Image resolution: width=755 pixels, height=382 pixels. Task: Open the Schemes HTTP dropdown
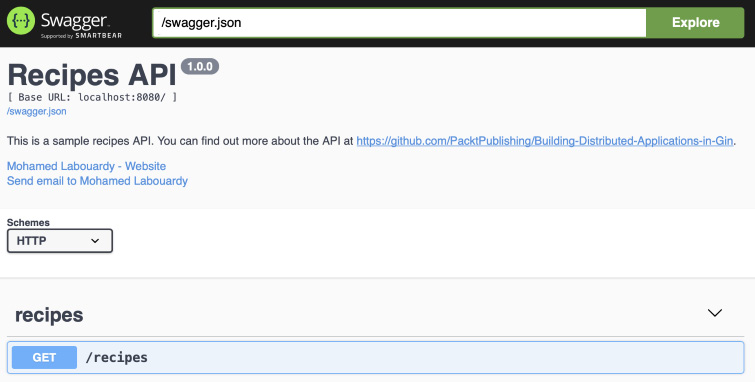pyautogui.click(x=60, y=241)
